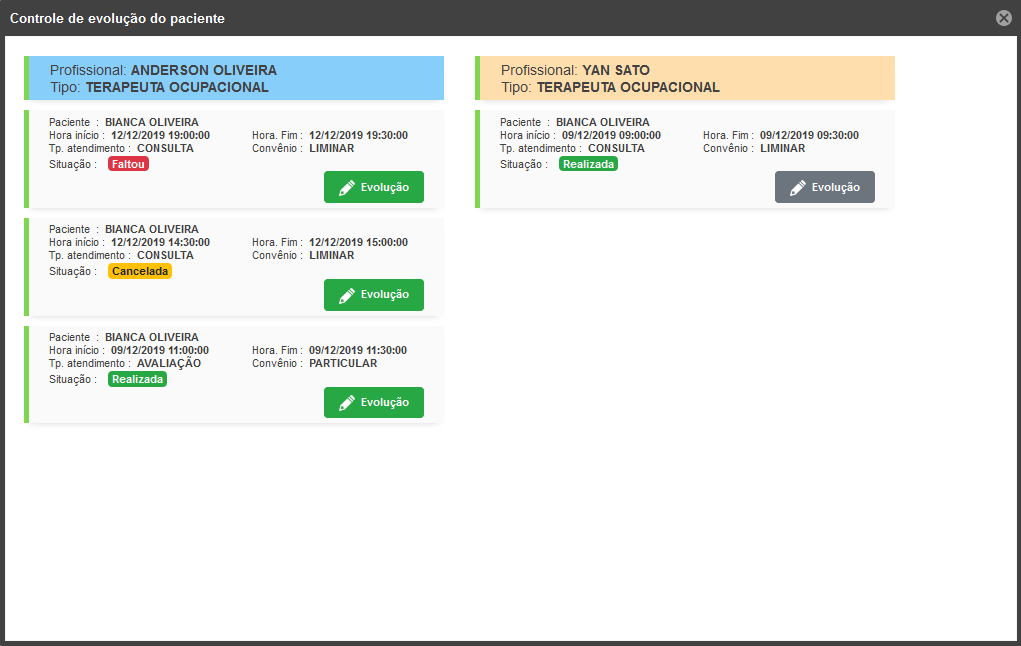
Task: Click the pencil icon on the gray Evolução button
Action: click(798, 187)
